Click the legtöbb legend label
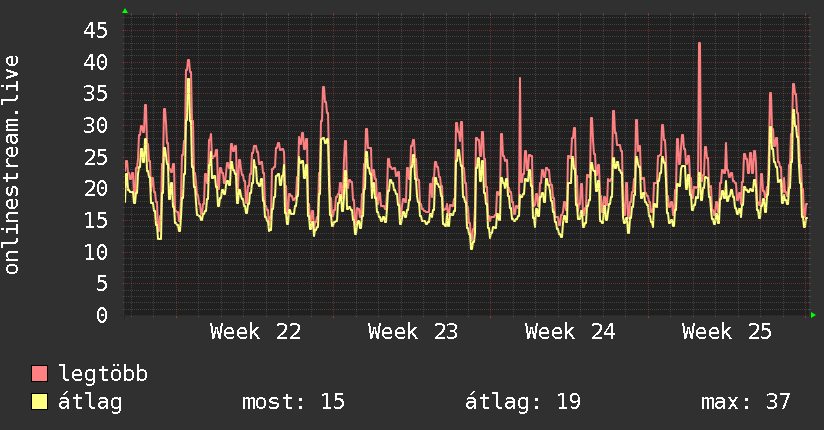 103,374
